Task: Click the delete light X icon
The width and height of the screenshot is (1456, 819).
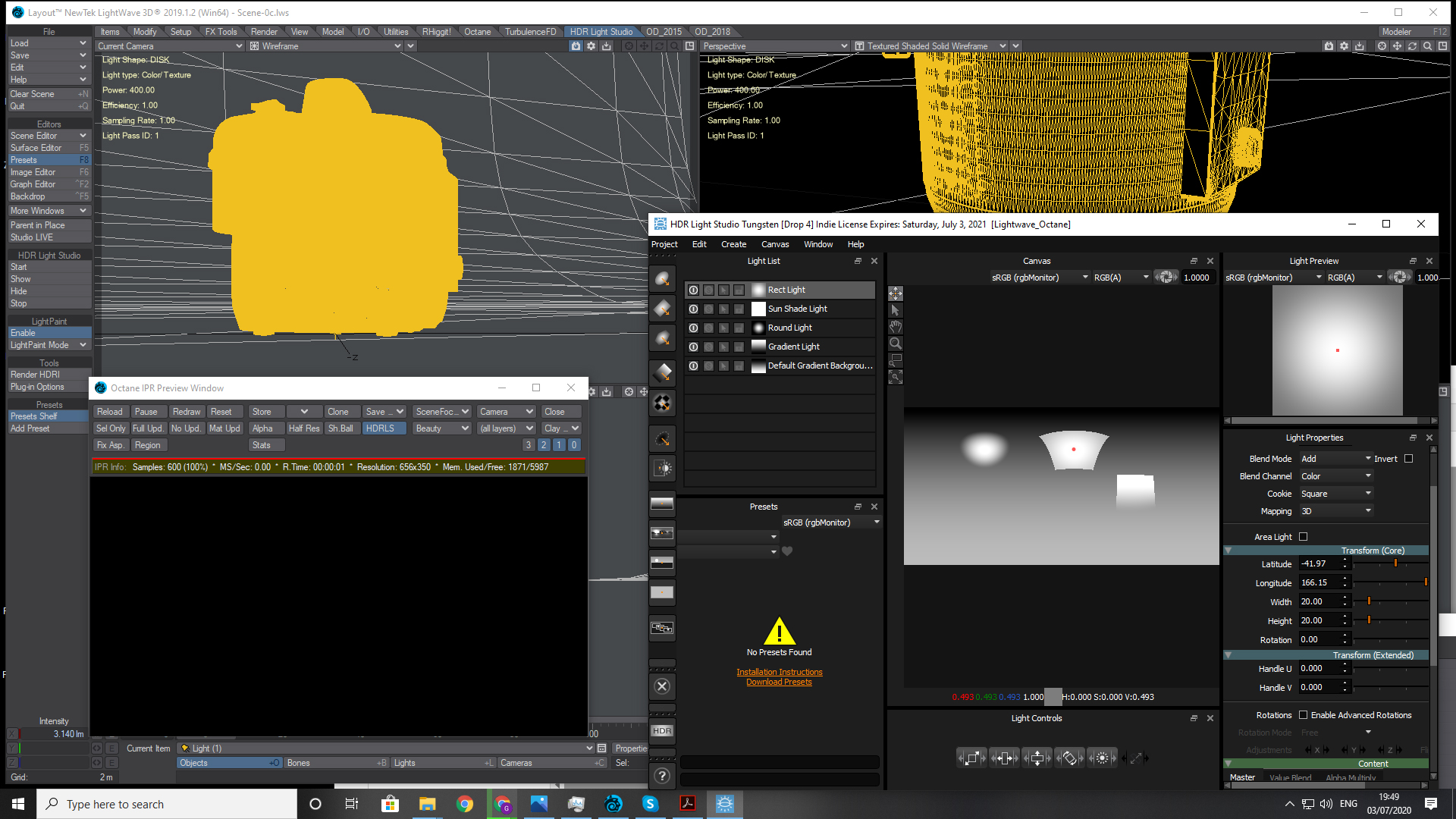Action: [x=662, y=686]
